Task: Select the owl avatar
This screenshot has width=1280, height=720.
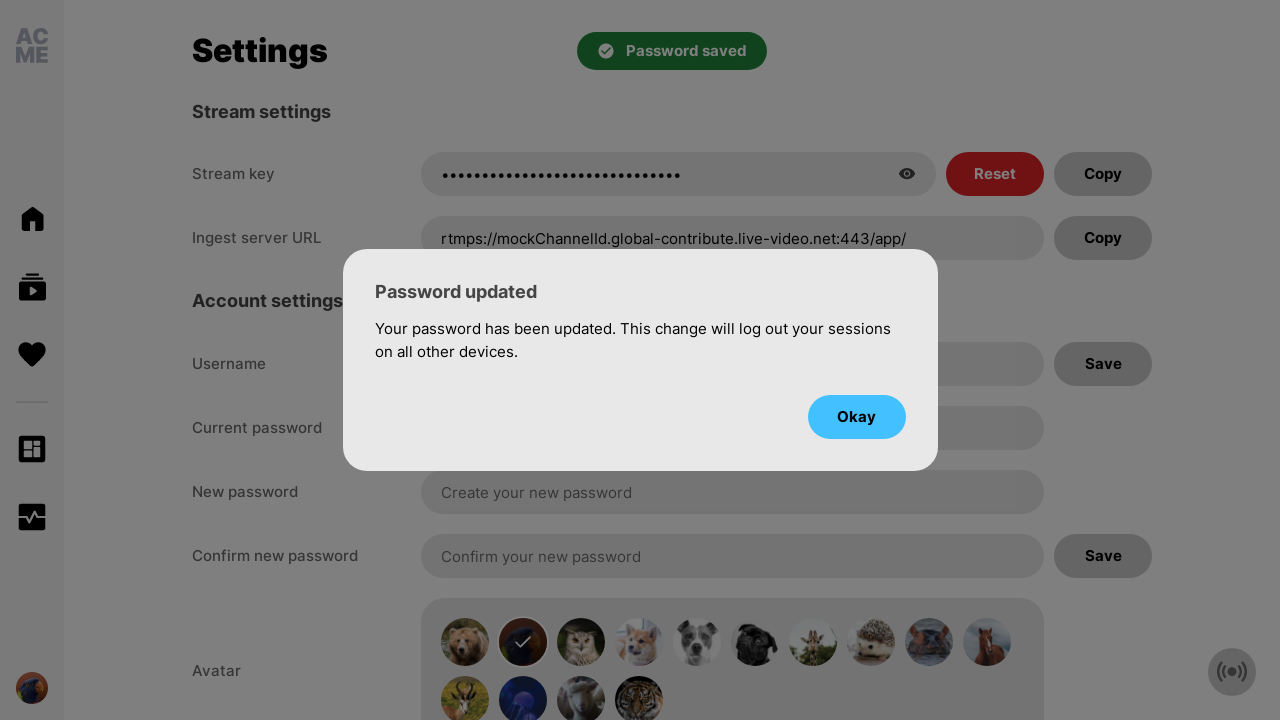Action: pyautogui.click(x=581, y=642)
